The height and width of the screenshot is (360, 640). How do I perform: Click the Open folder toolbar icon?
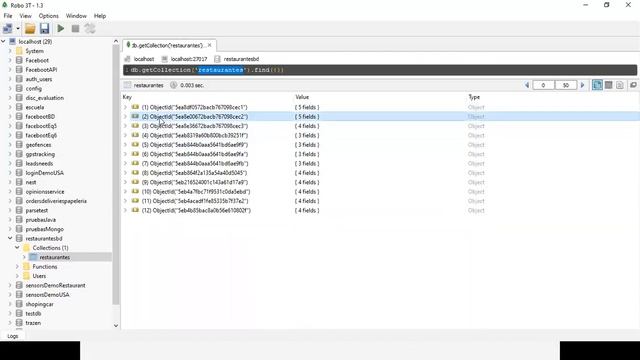[30, 29]
